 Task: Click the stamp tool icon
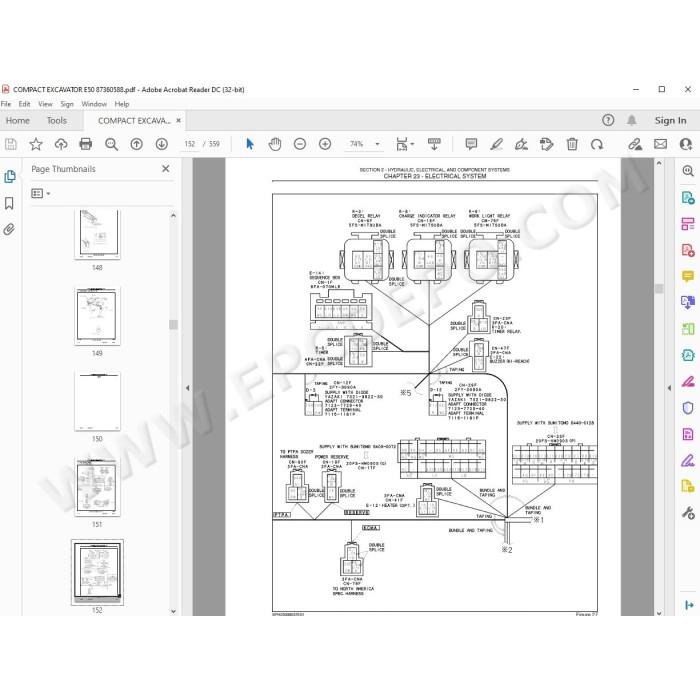[x=546, y=144]
